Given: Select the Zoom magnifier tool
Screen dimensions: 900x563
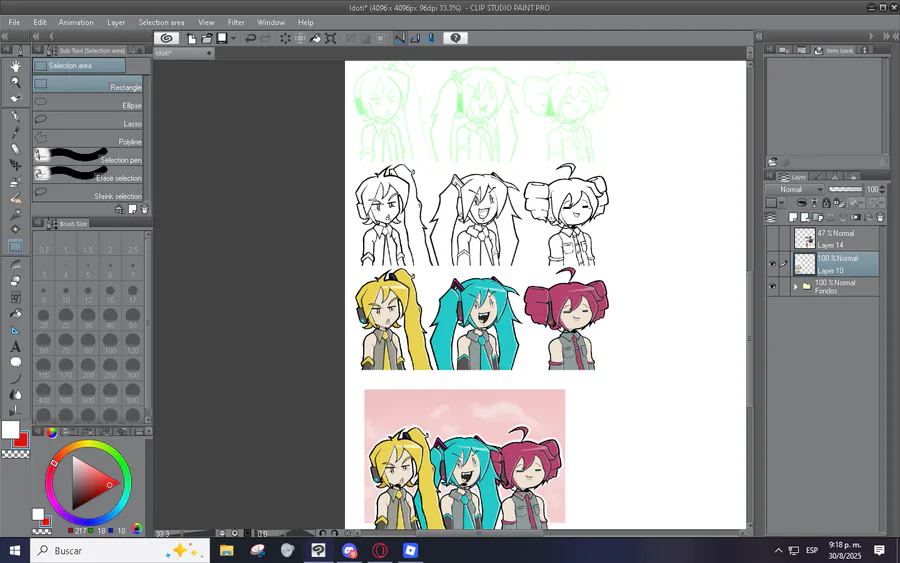Looking at the screenshot, I should [x=15, y=82].
